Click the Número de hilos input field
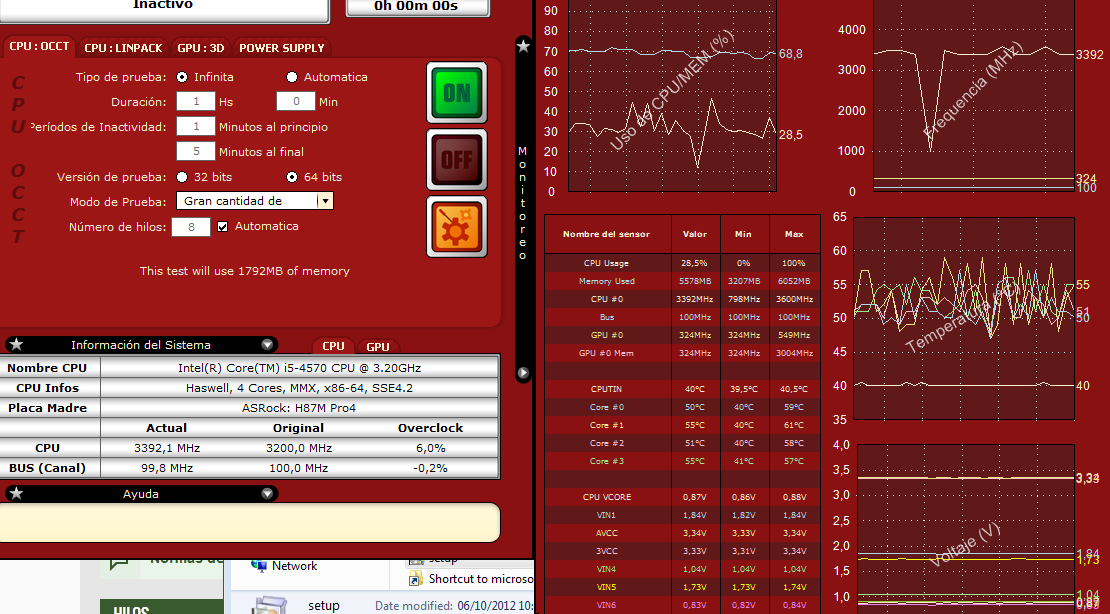Screen dimensions: 1110x614 (x=191, y=227)
